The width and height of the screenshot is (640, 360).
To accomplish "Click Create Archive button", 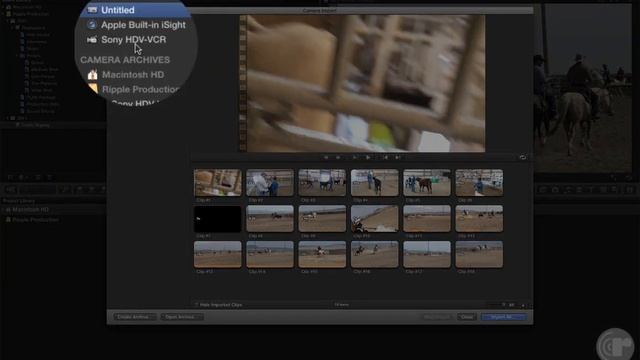I will (x=134, y=317).
